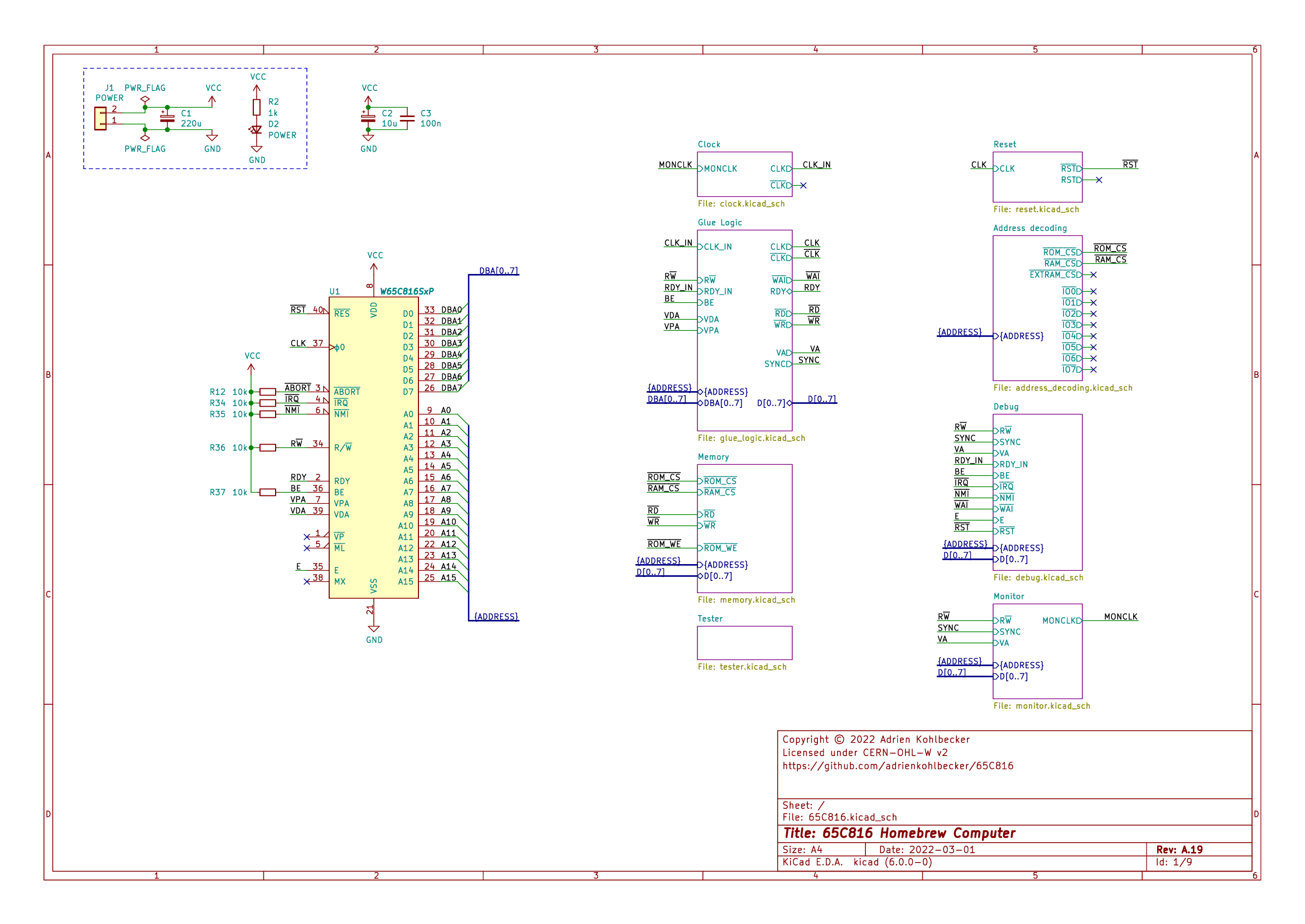1305x924 pixels.
Task: Open the Address decoding hierarchical sheet
Action: [1037, 308]
